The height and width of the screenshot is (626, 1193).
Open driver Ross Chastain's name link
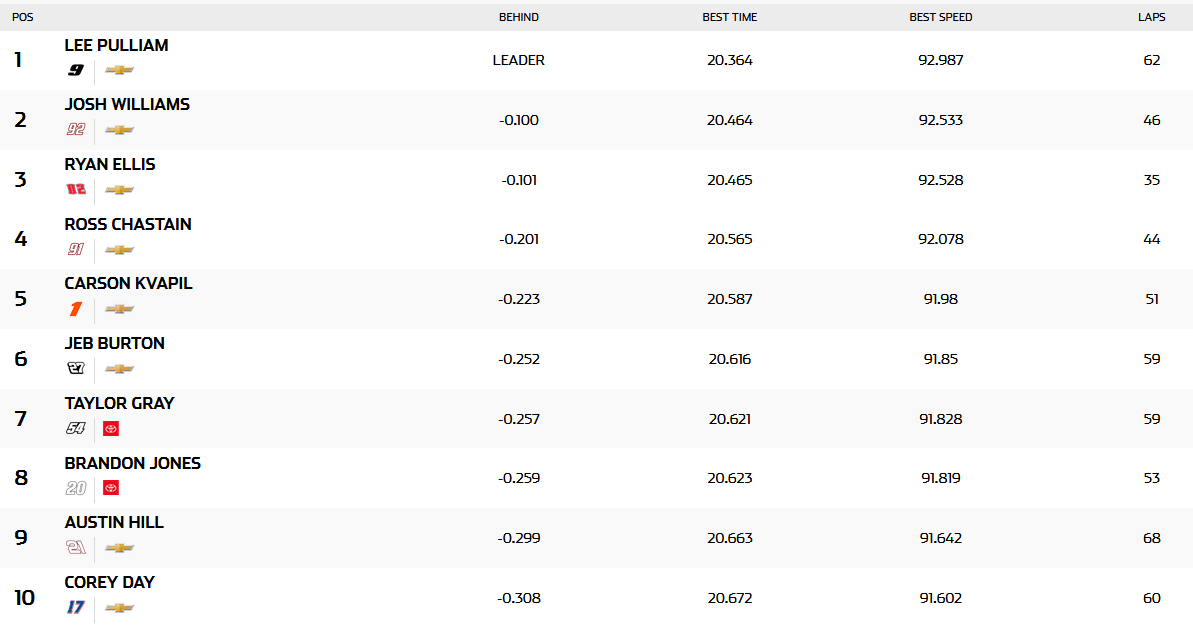point(128,224)
